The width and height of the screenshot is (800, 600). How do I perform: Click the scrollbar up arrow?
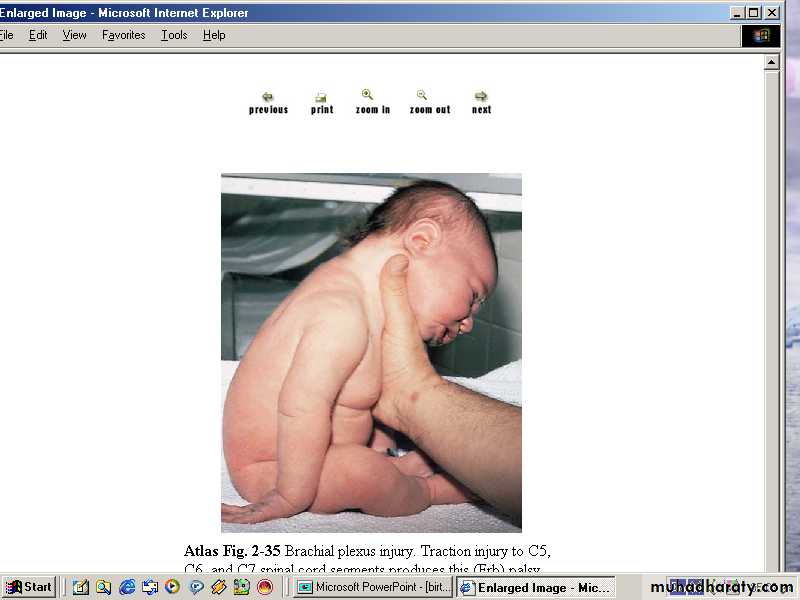[x=772, y=62]
